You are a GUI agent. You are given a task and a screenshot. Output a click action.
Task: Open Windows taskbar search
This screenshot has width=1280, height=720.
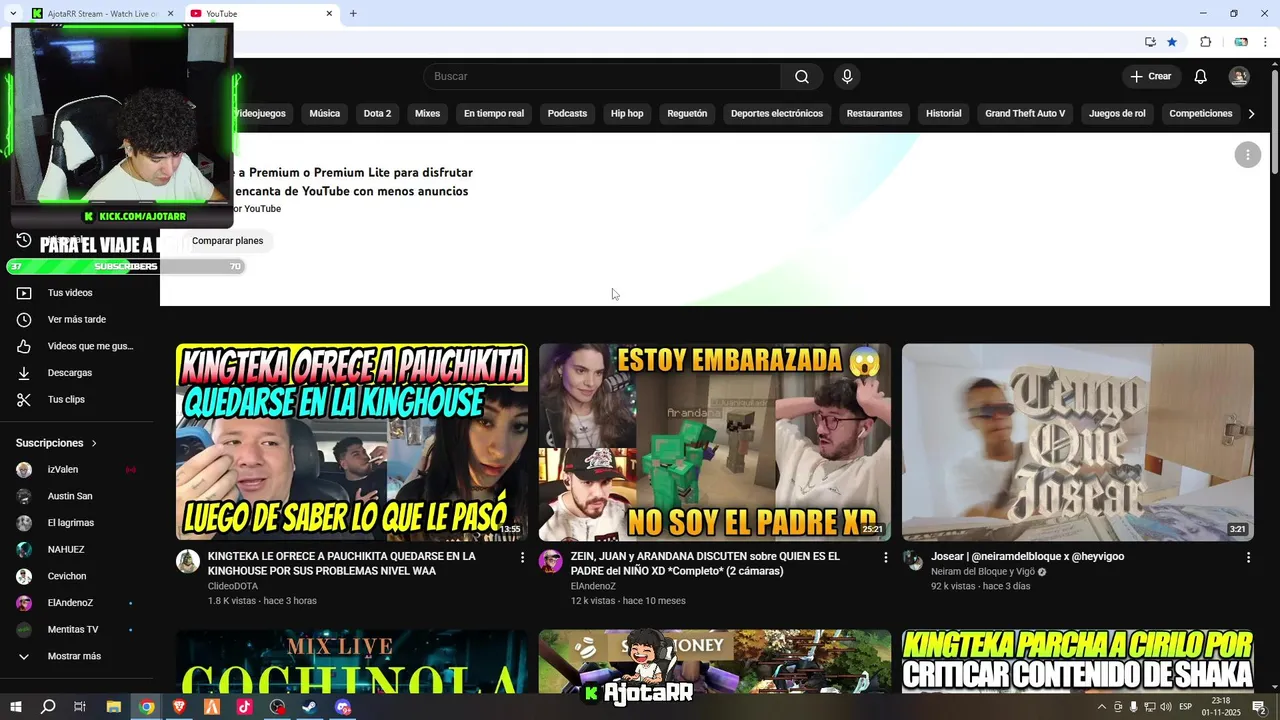pyautogui.click(x=48, y=707)
